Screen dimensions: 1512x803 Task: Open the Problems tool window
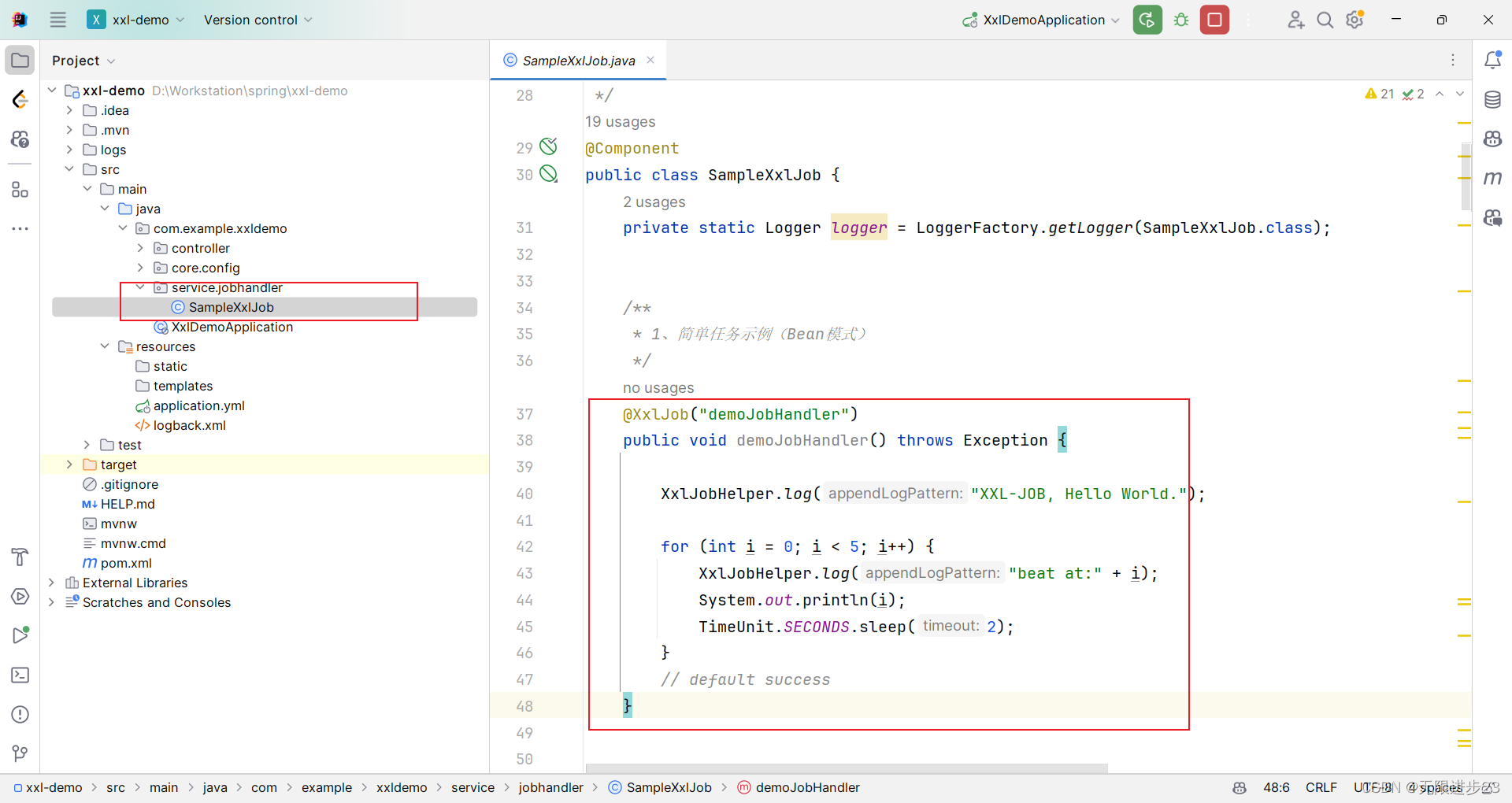[20, 715]
